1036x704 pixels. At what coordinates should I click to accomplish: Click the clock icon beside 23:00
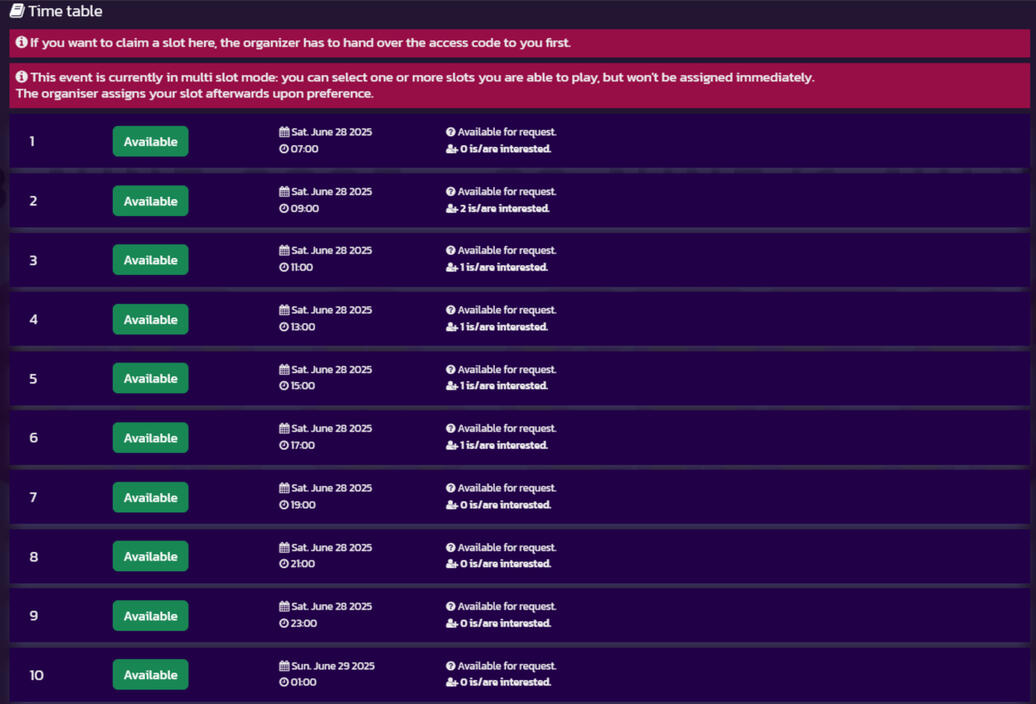pos(284,624)
